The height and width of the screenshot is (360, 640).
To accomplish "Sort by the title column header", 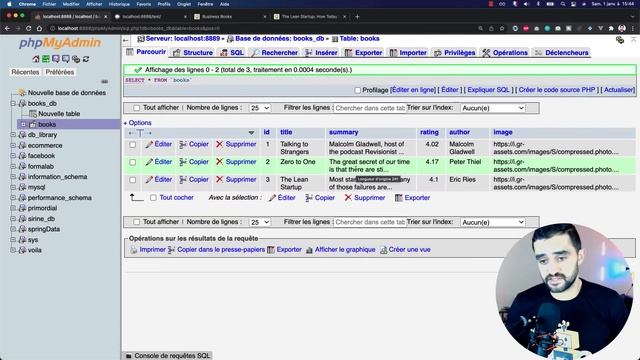I will [x=286, y=132].
